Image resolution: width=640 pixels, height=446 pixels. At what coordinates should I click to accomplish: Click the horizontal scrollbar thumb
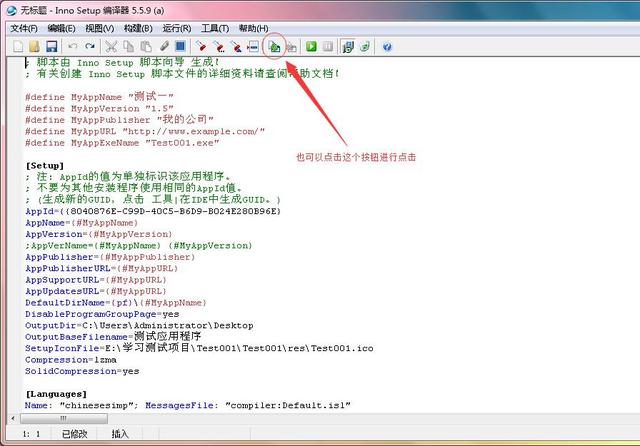tap(64, 418)
